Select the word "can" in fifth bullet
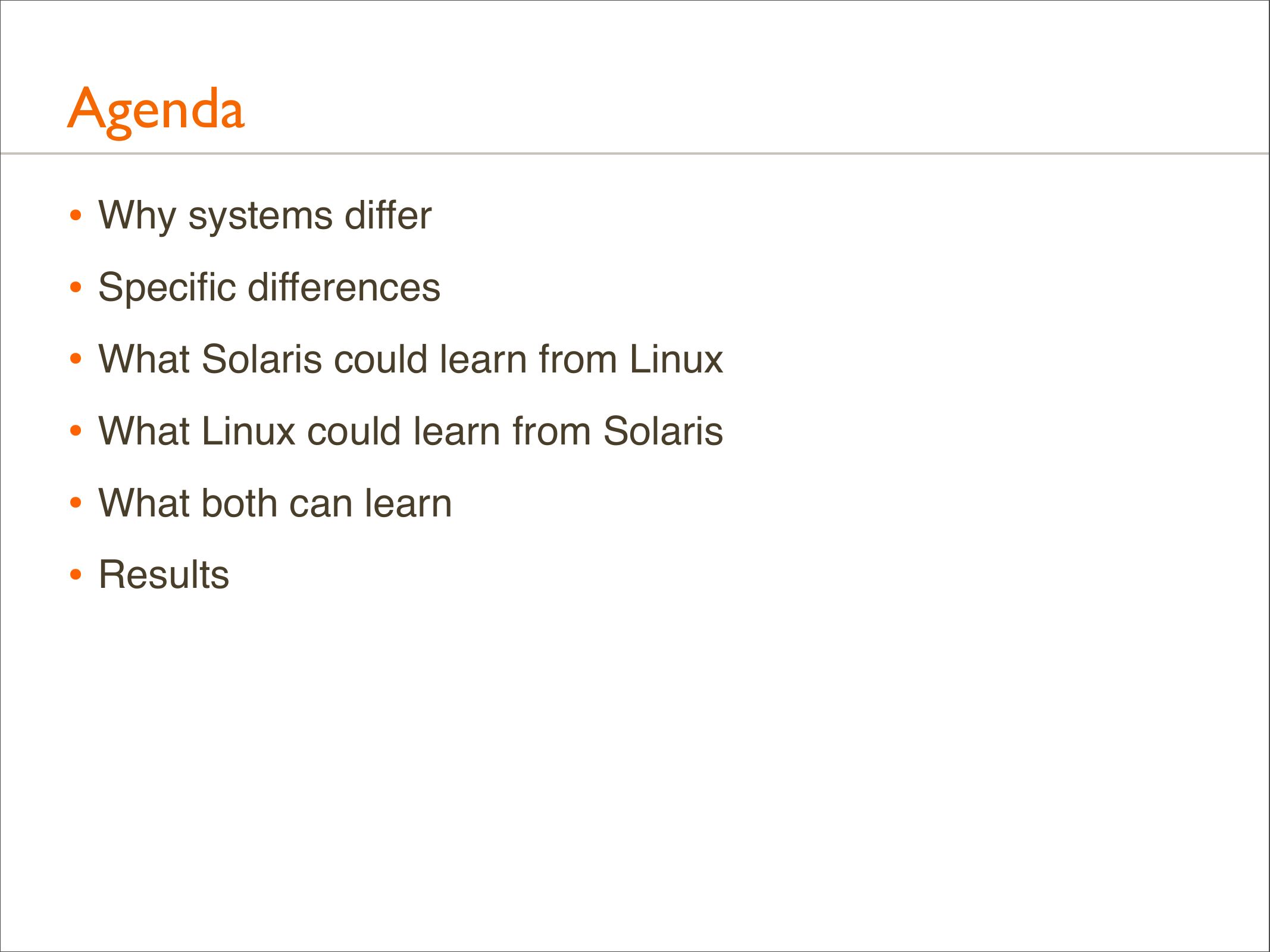Screen dimensions: 1270x952 click(323, 504)
